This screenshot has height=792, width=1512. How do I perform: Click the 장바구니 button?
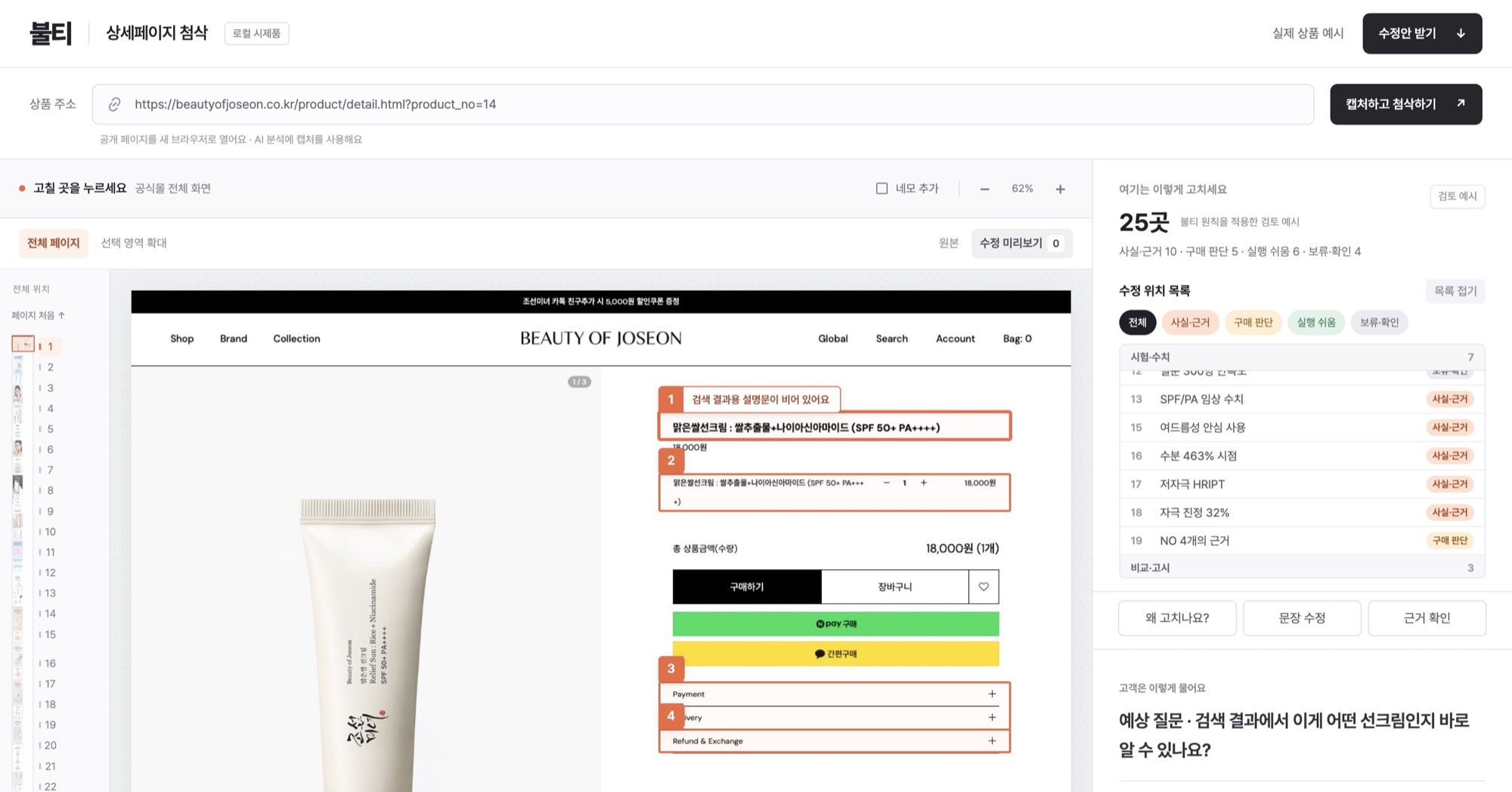tap(894, 586)
